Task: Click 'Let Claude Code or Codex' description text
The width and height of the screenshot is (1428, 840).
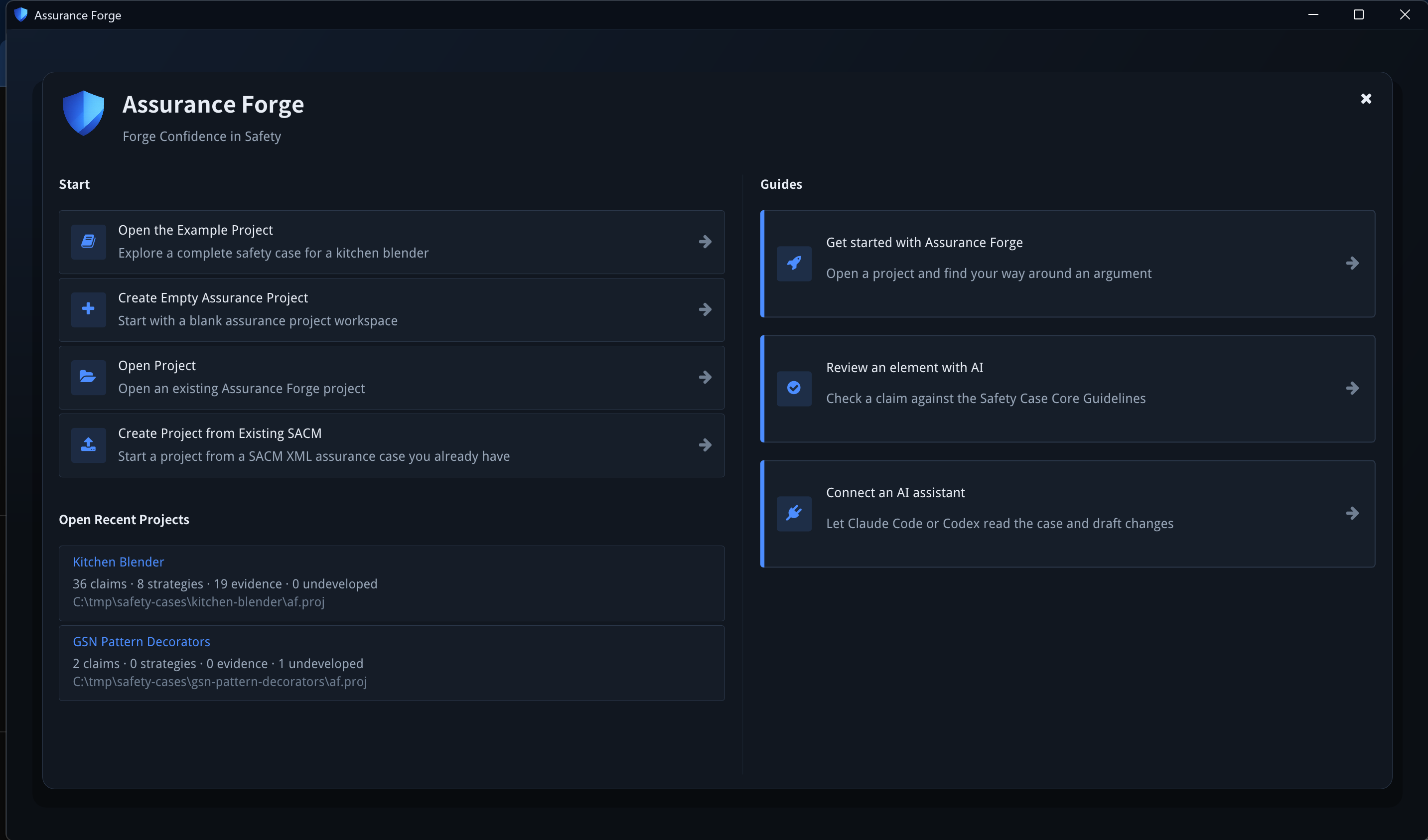Action: coord(999,523)
